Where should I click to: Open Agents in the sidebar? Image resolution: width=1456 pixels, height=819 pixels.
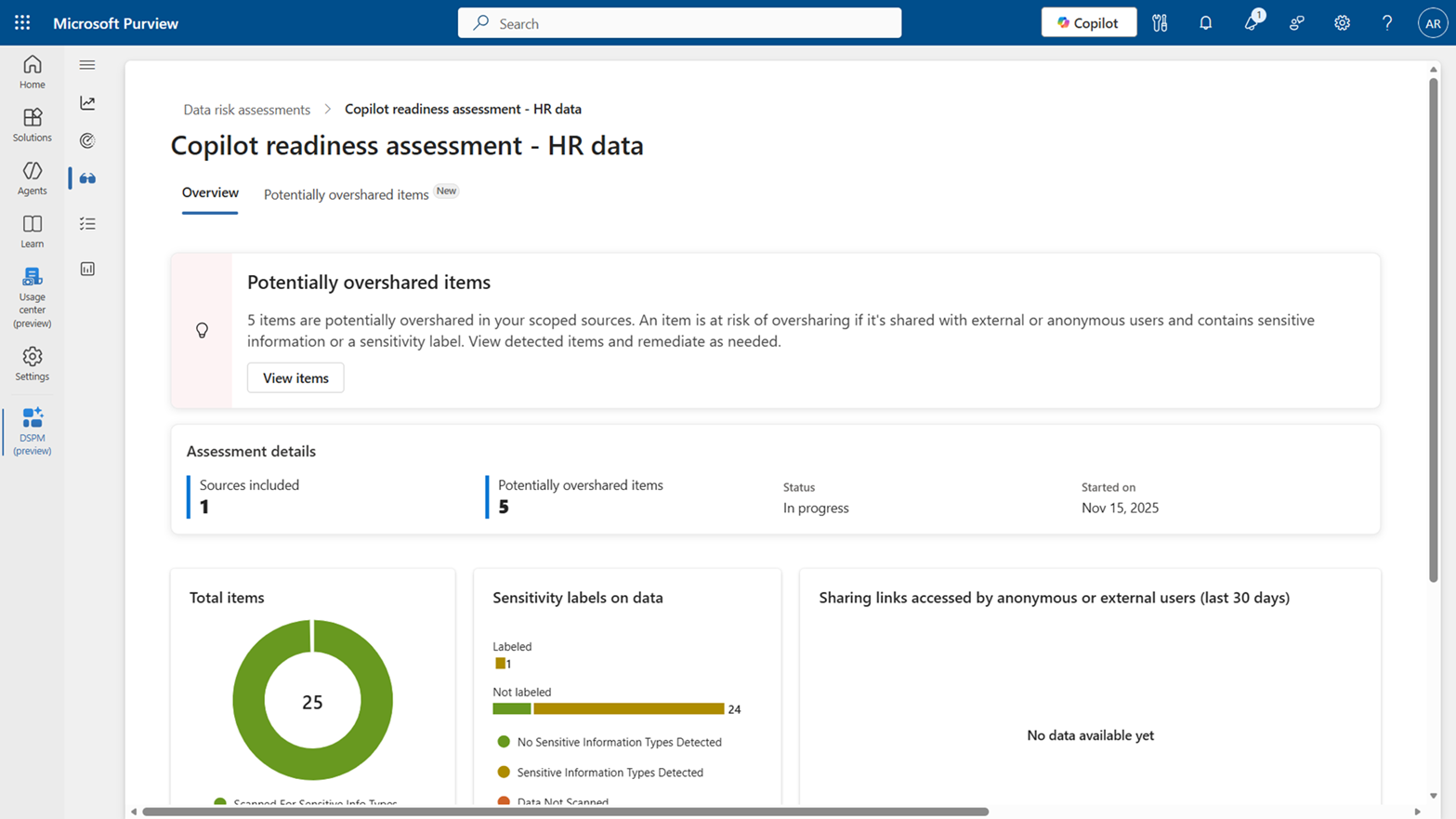point(33,178)
